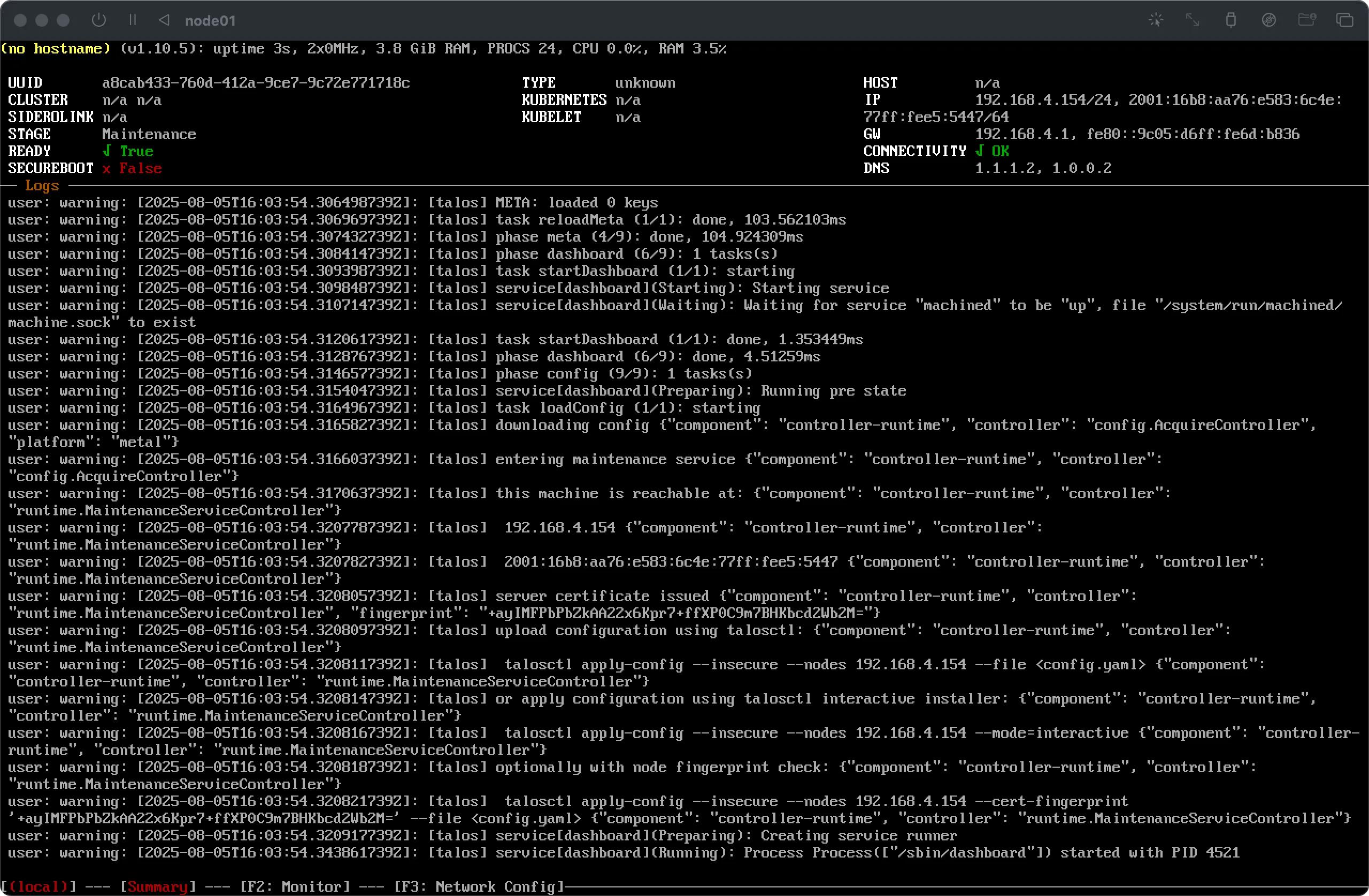Open the CD/DVD drive menu

pyautogui.click(x=1269, y=20)
